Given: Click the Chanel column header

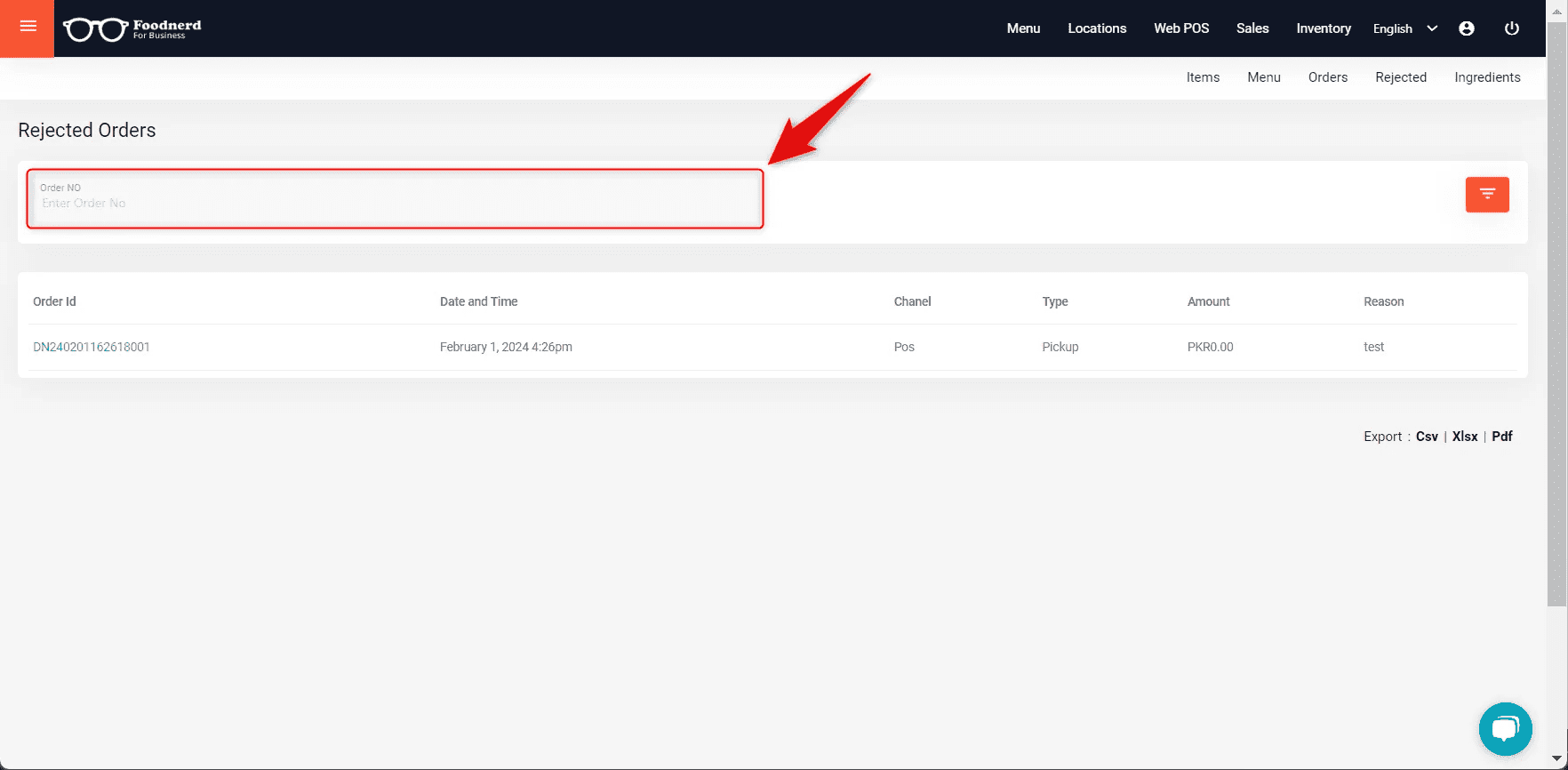Looking at the screenshot, I should click(912, 301).
